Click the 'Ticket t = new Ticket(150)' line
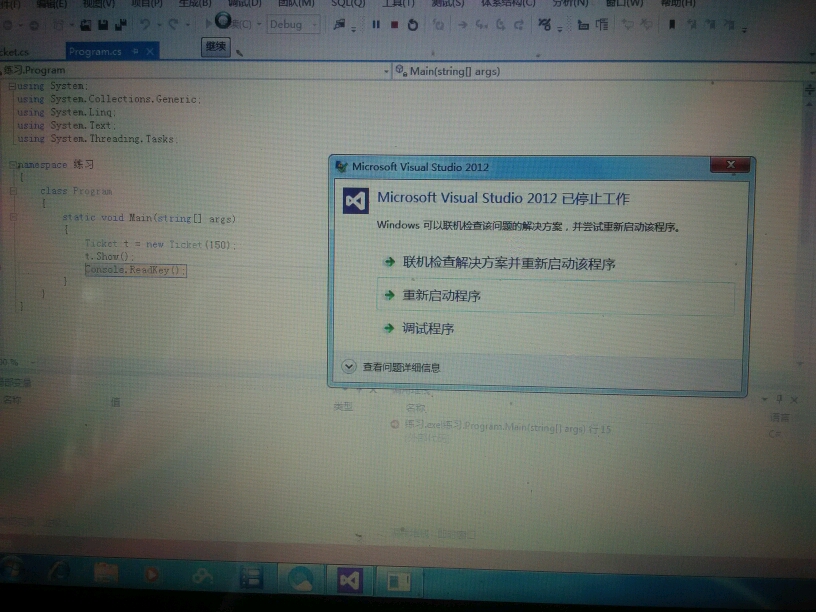Viewport: 816px width, 612px height. pyautogui.click(x=160, y=244)
